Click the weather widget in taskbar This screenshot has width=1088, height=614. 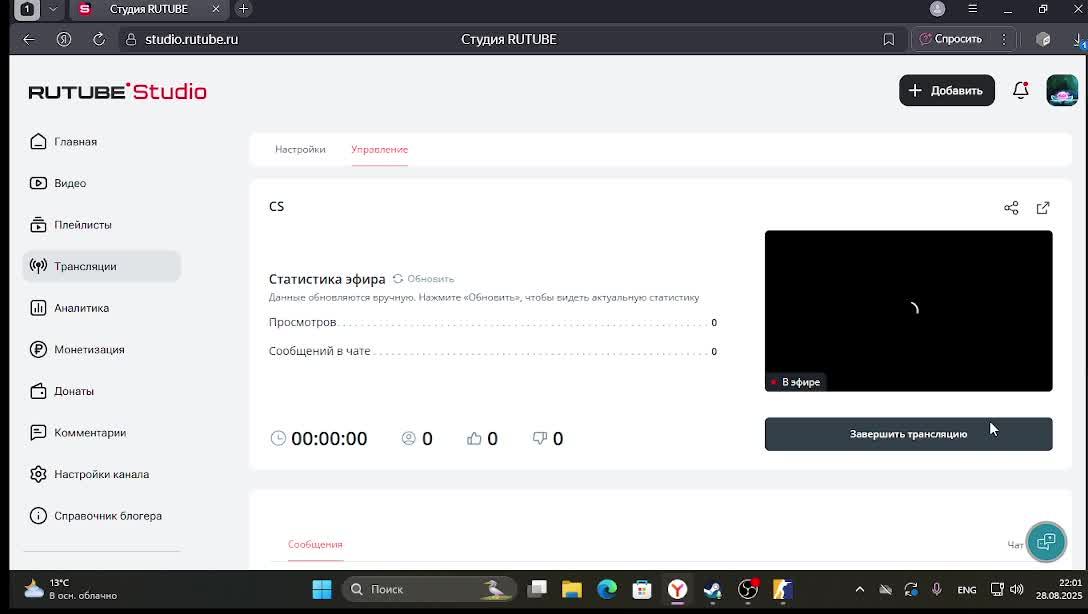(70, 589)
